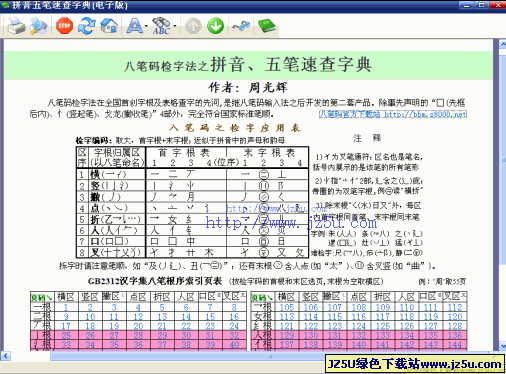
Task: Open print preview magnifier icon
Action: click(x=38, y=26)
